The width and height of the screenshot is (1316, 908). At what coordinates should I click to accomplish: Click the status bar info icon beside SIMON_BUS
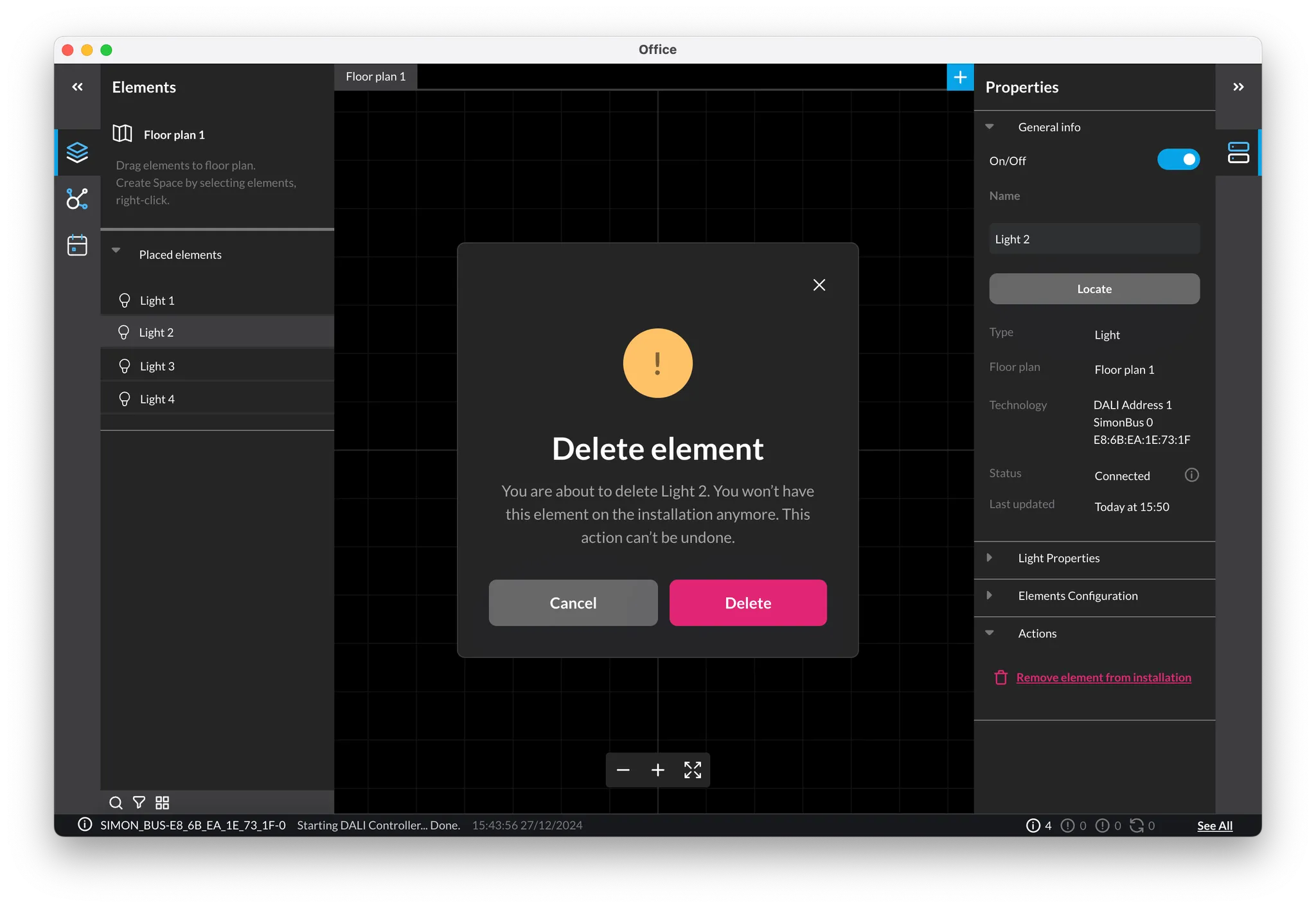[x=84, y=824]
